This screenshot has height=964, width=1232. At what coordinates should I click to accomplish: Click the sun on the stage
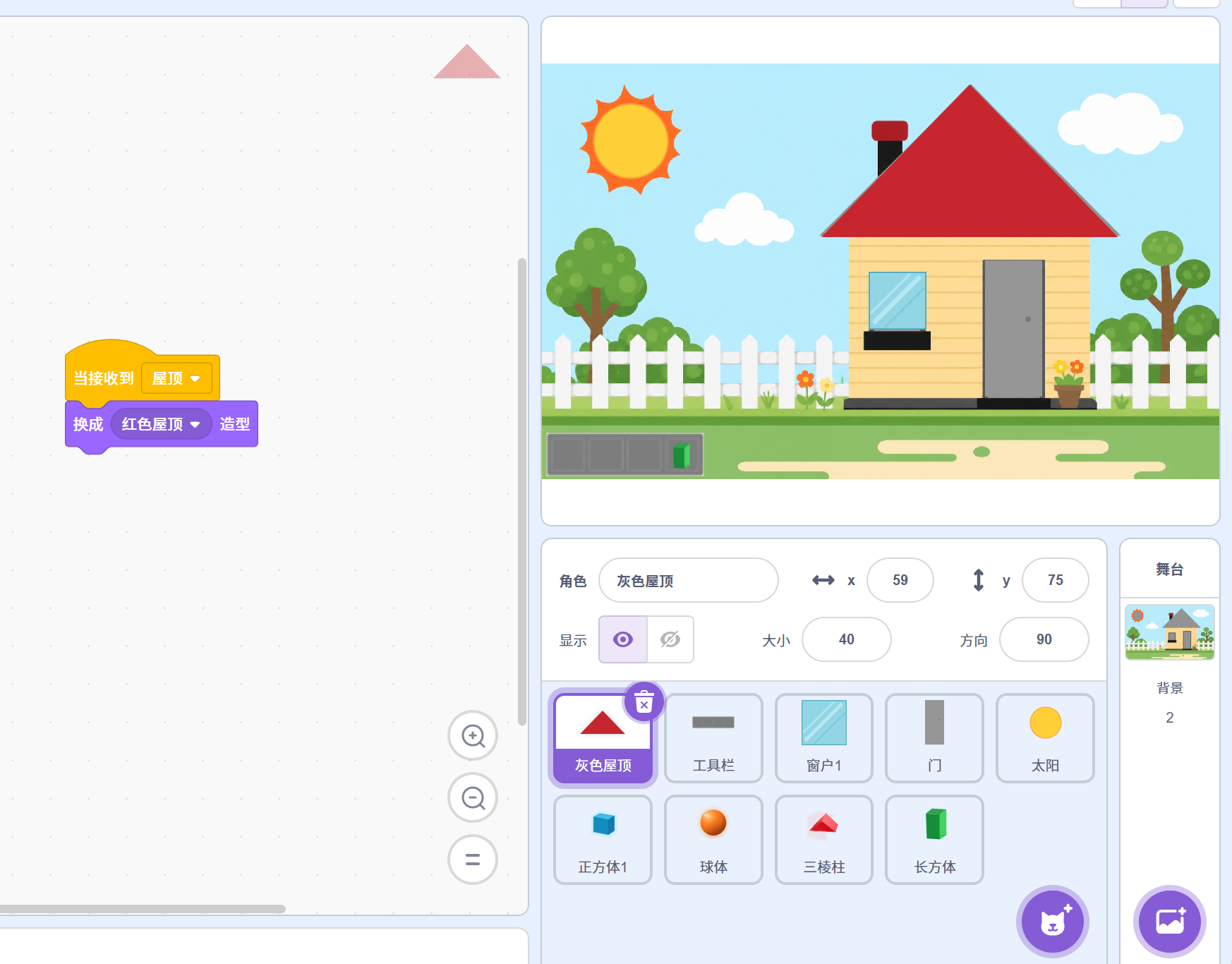[630, 140]
